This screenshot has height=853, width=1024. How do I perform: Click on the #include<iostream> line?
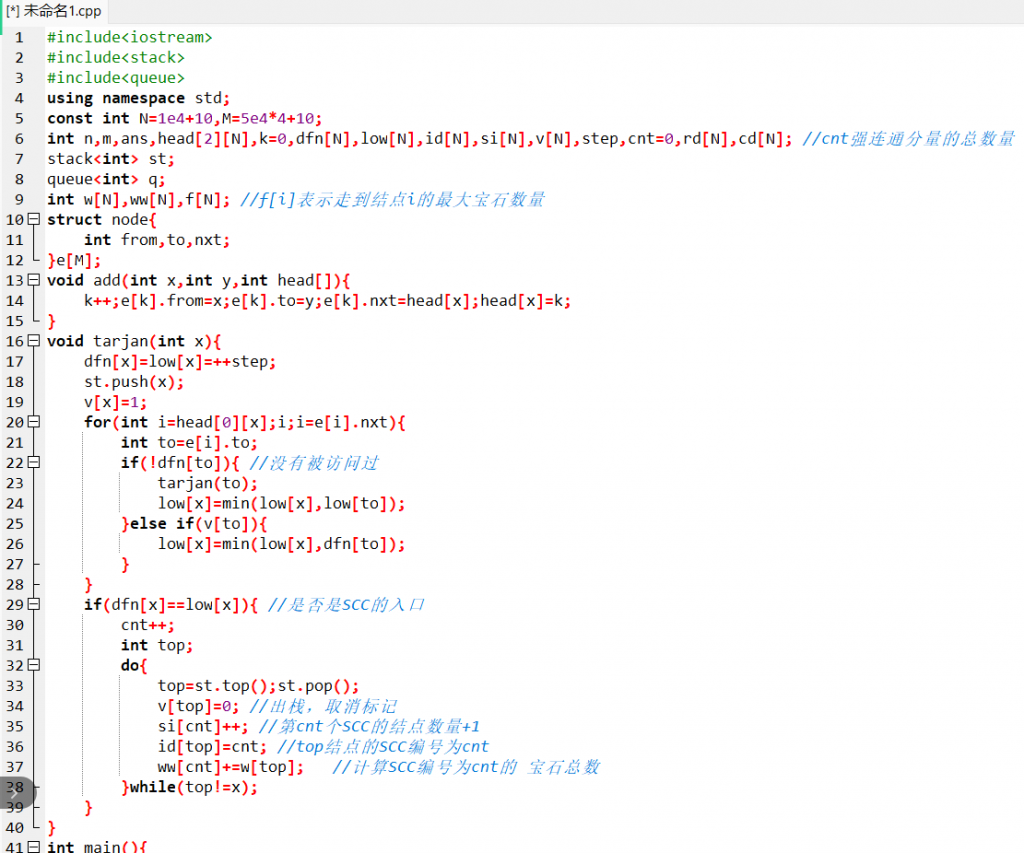tap(129, 37)
